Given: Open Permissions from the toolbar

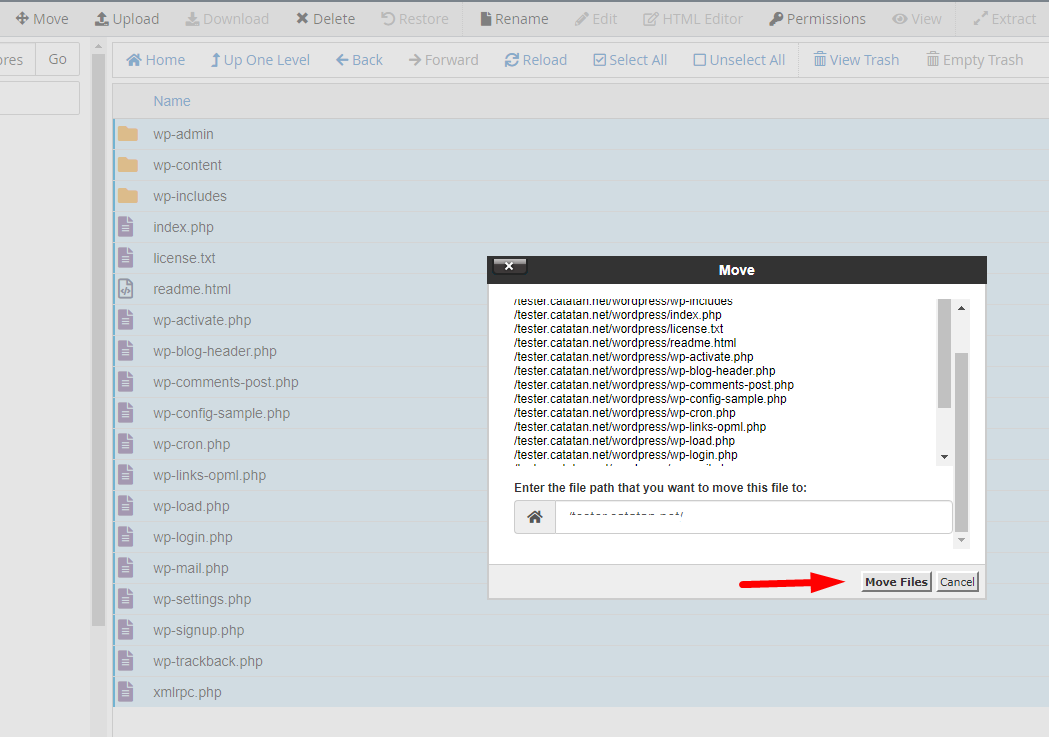Looking at the screenshot, I should pos(817,19).
